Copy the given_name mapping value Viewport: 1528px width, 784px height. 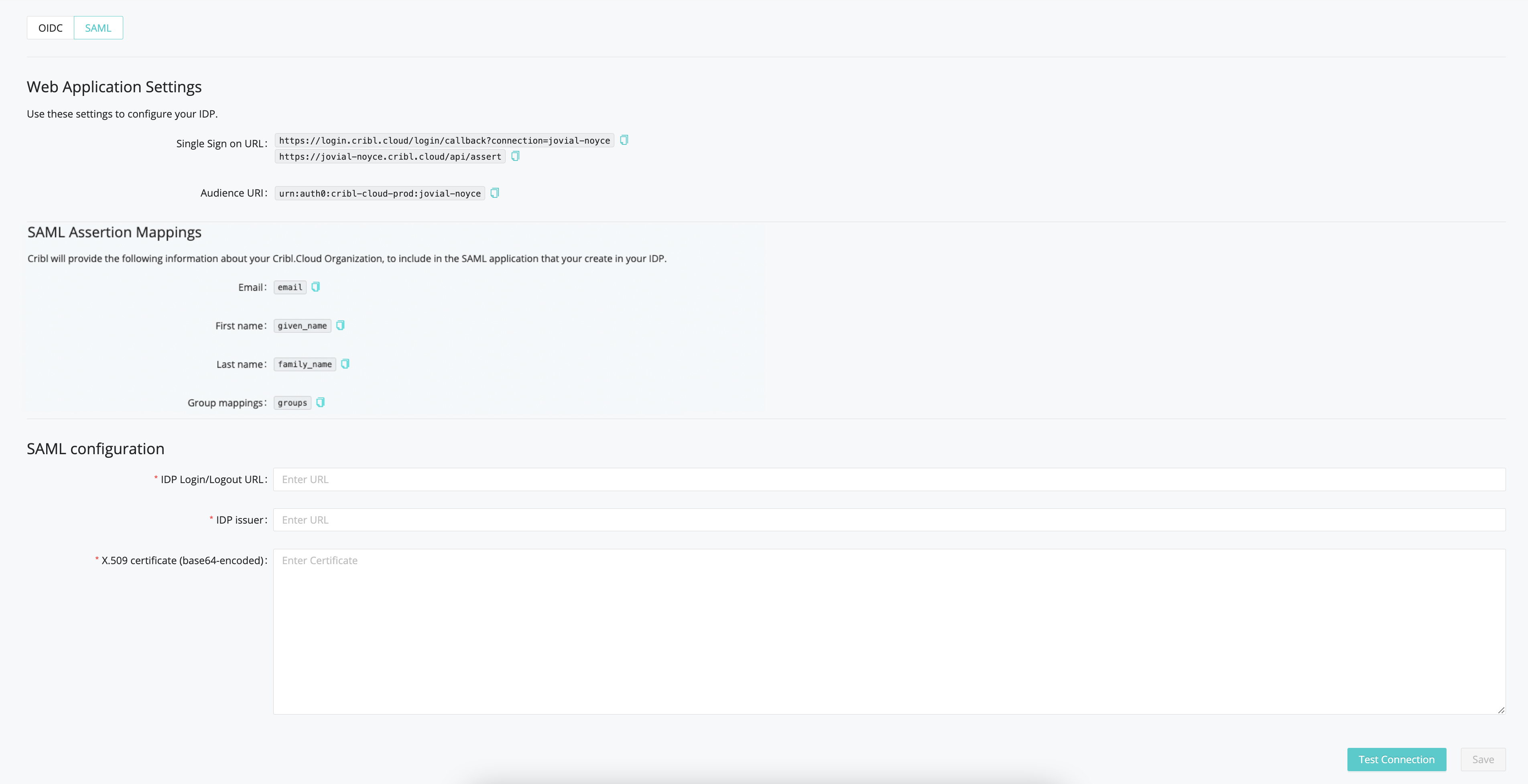coord(341,325)
